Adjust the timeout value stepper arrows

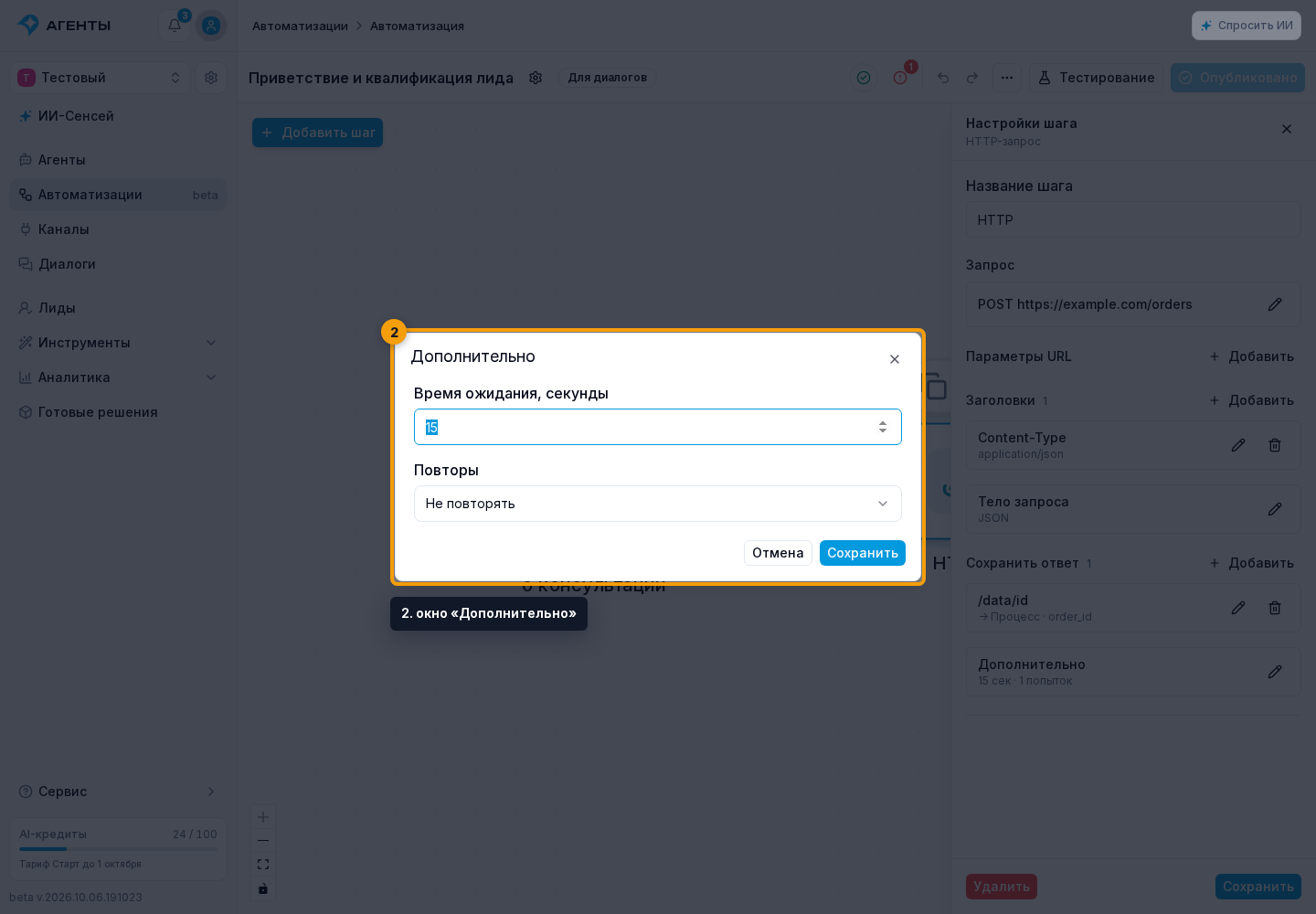(x=883, y=427)
